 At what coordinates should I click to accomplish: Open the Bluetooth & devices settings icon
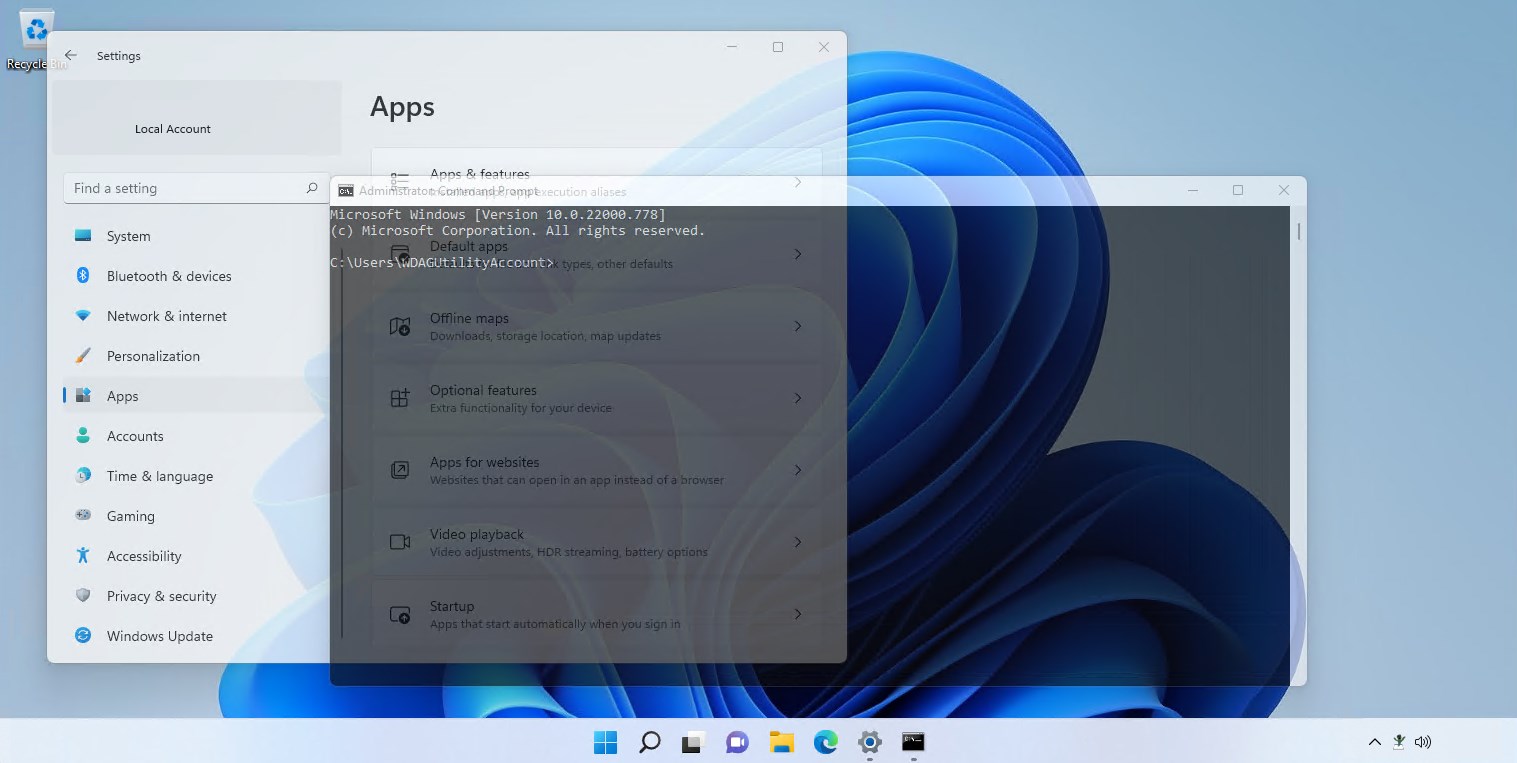[84, 275]
